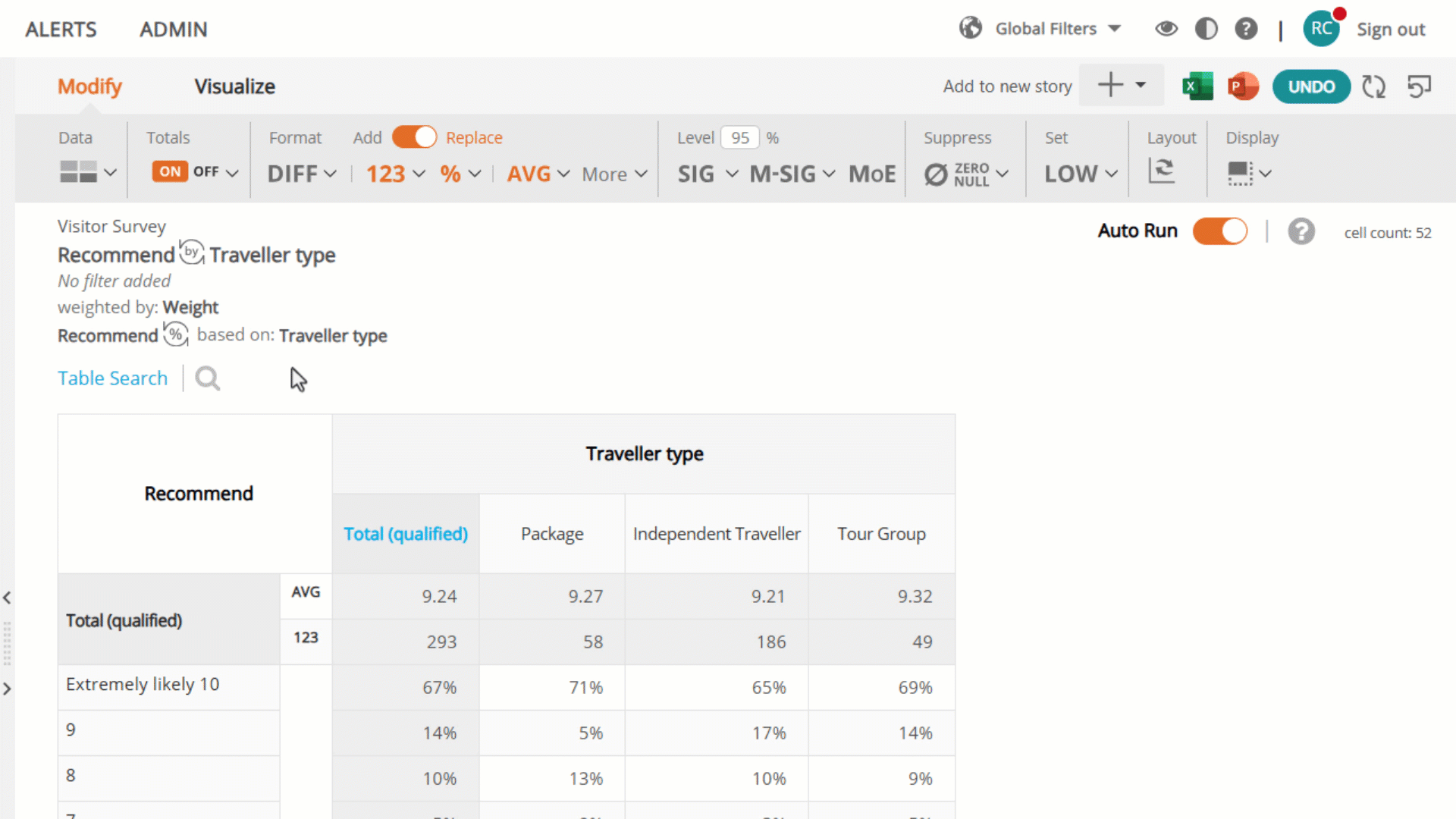Expand side panel with right arrow
The image size is (1456, 819).
7,689
